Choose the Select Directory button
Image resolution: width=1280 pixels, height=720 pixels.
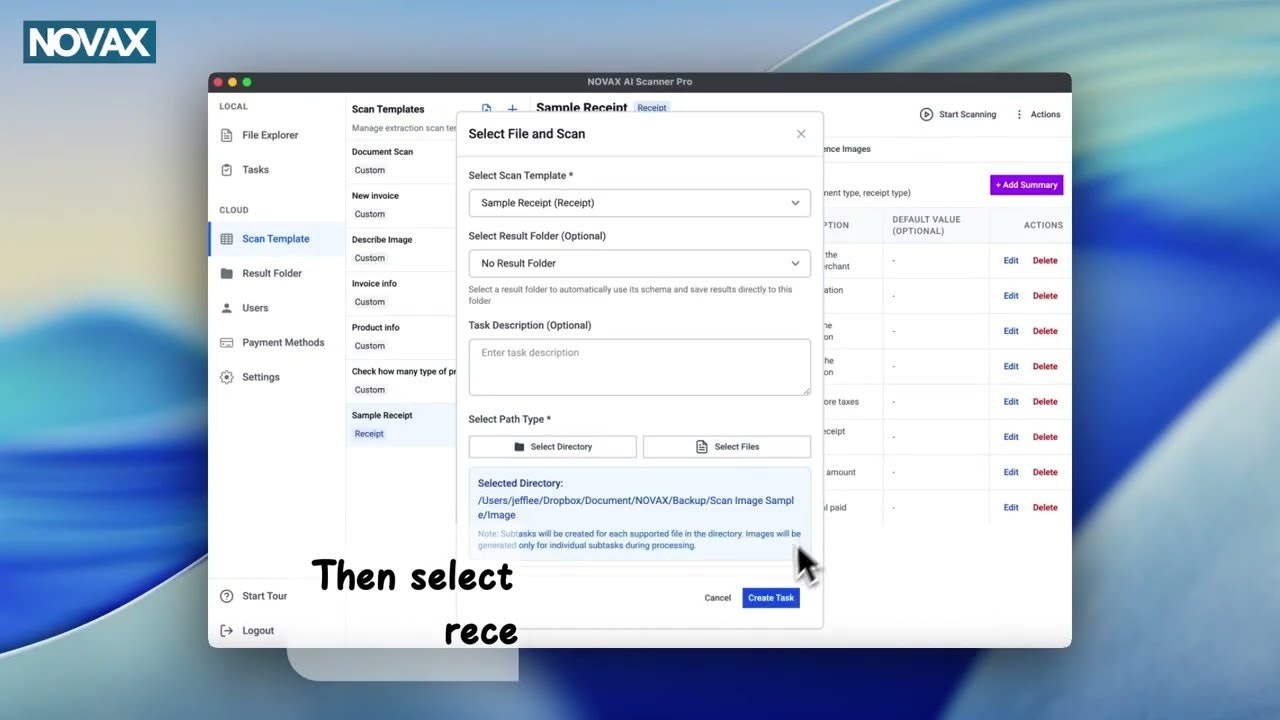coord(553,447)
